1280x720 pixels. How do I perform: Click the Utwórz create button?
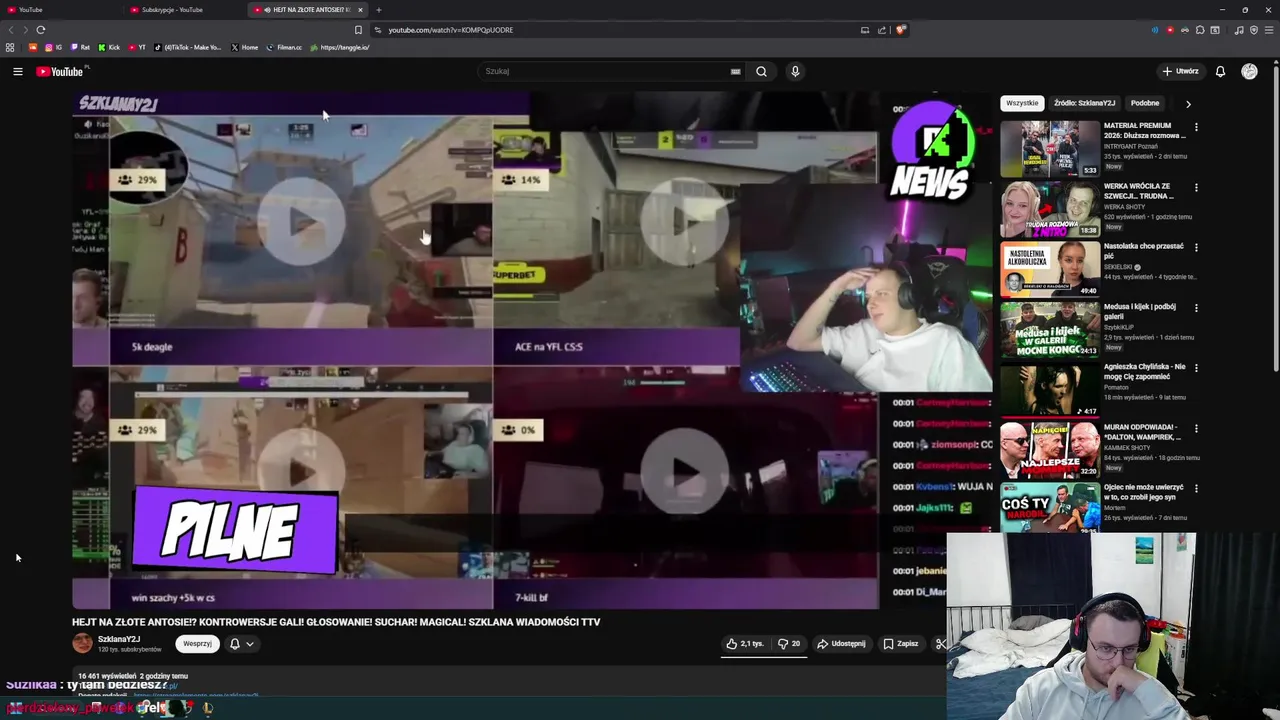tap(1180, 71)
